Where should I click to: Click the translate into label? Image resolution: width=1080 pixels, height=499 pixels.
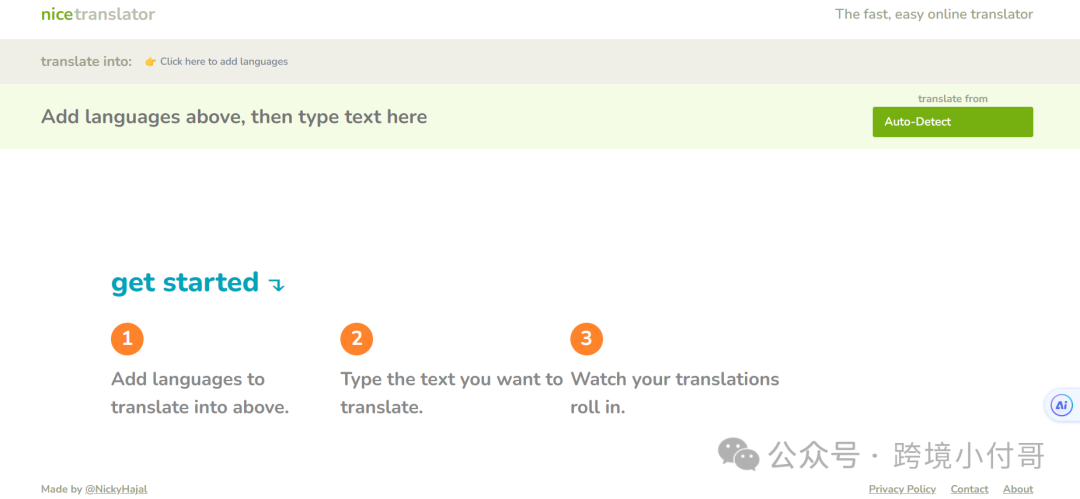click(86, 61)
